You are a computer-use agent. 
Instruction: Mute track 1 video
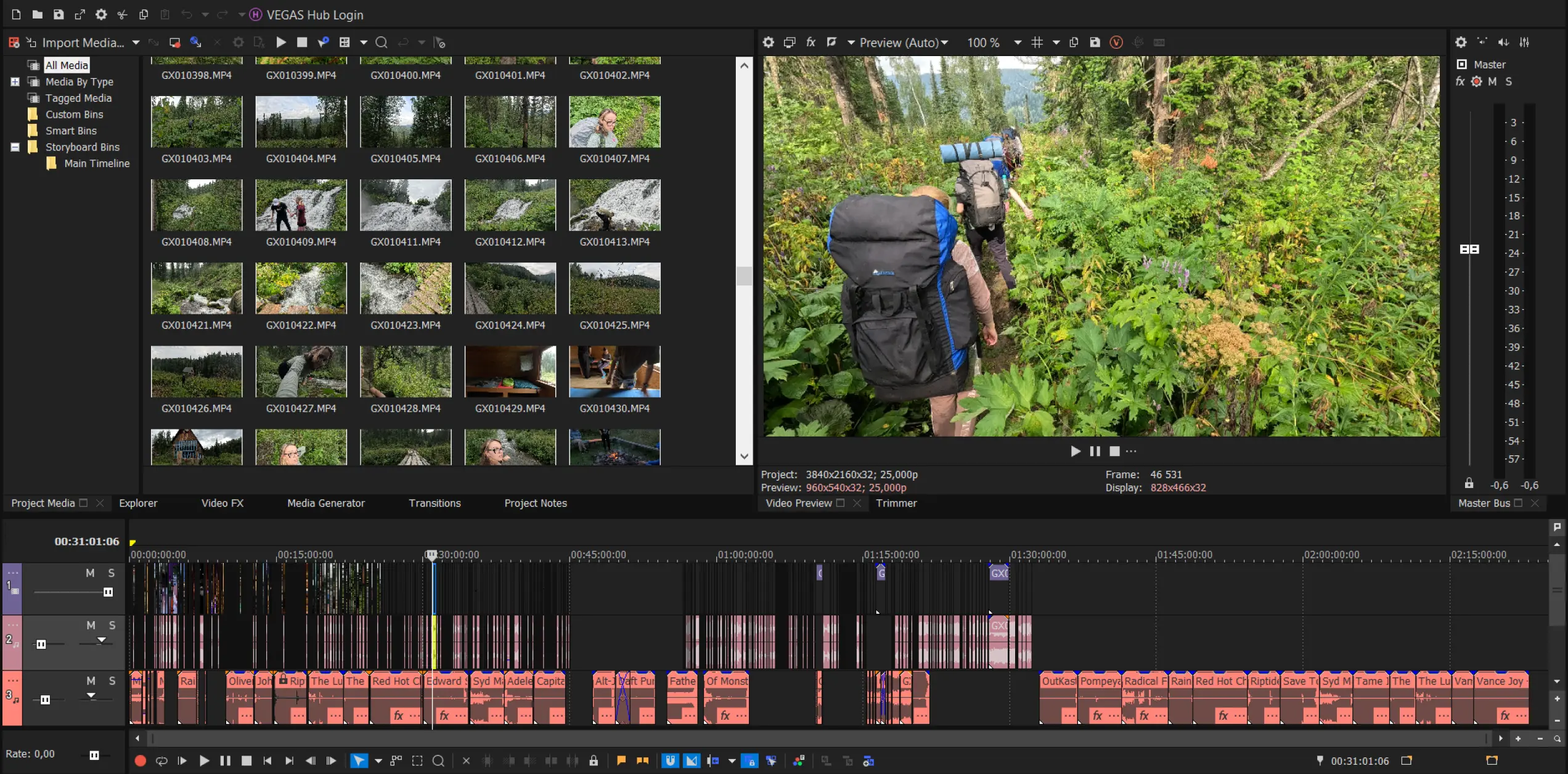(x=90, y=573)
